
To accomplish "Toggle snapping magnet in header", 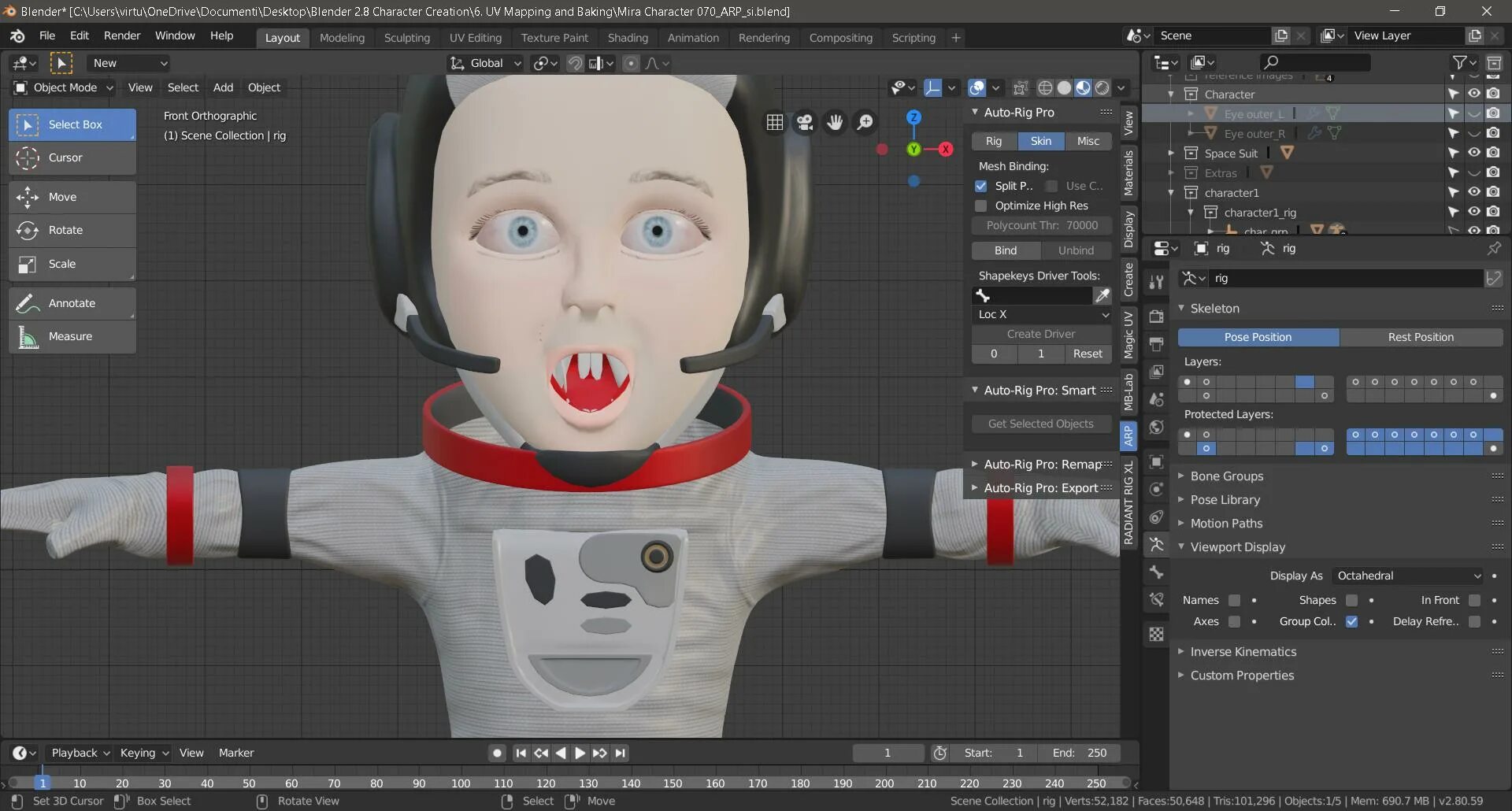I will 576,63.
